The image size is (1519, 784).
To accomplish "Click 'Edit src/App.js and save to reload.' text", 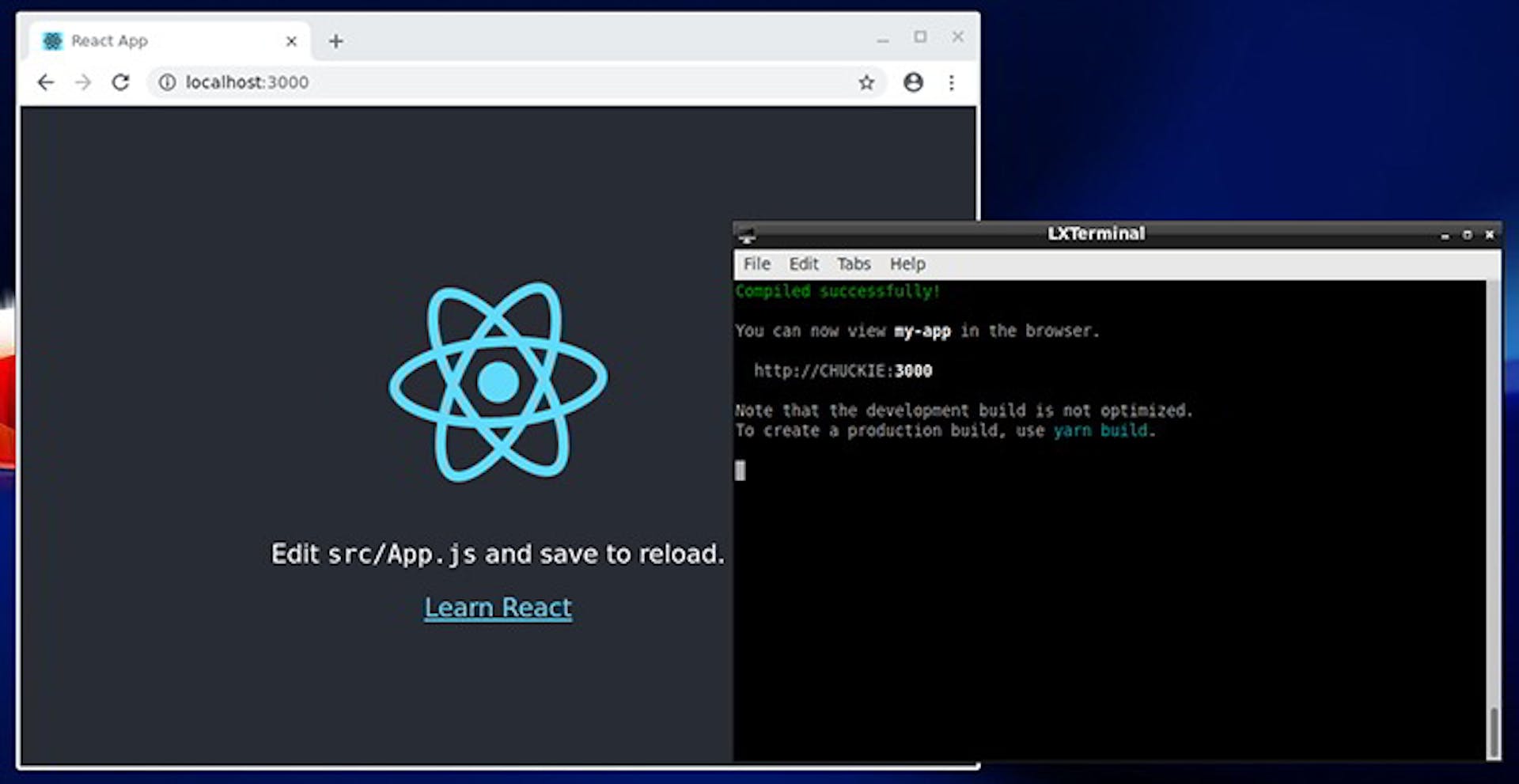I will [498, 554].
